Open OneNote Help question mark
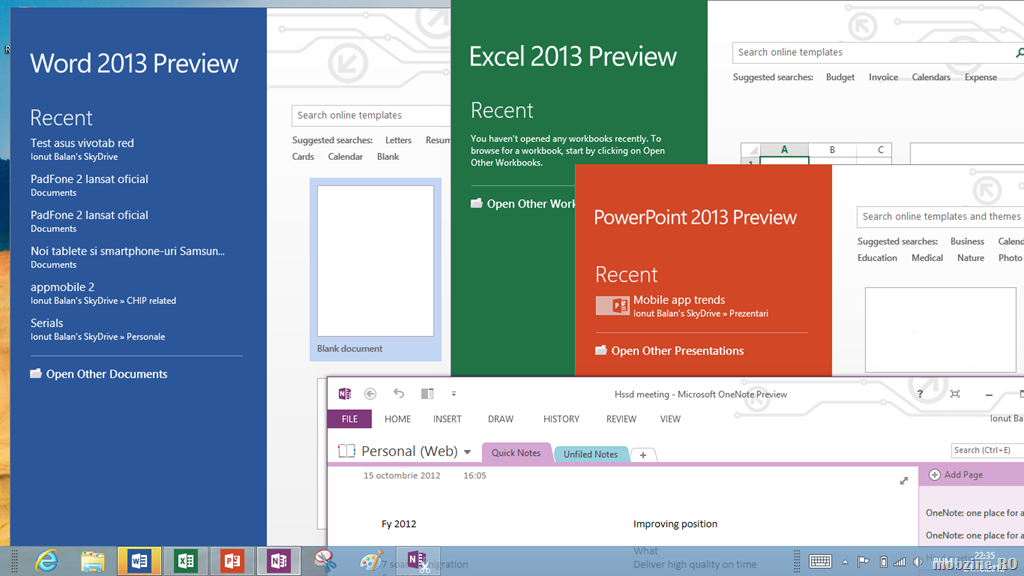The image size is (1024, 576). [920, 394]
